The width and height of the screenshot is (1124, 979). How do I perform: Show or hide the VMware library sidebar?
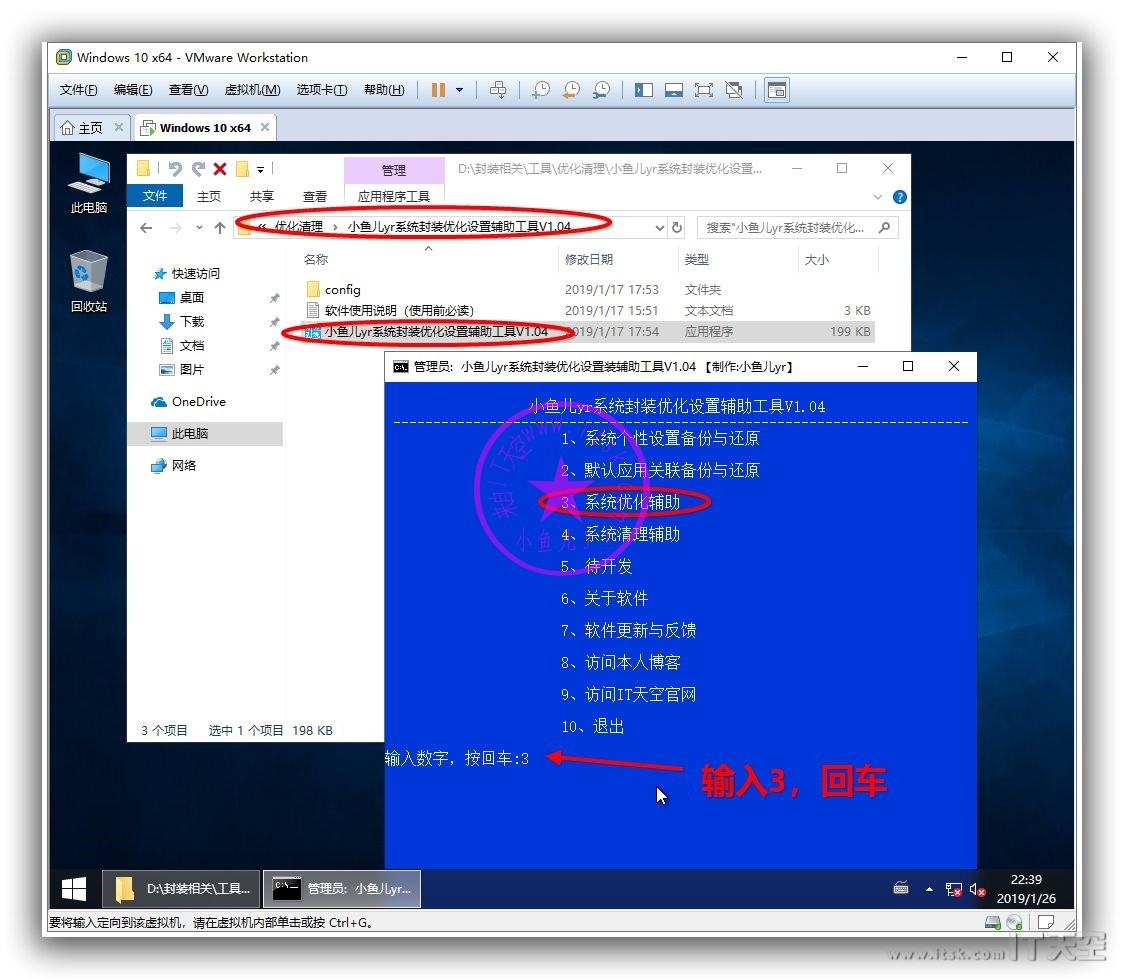click(644, 90)
